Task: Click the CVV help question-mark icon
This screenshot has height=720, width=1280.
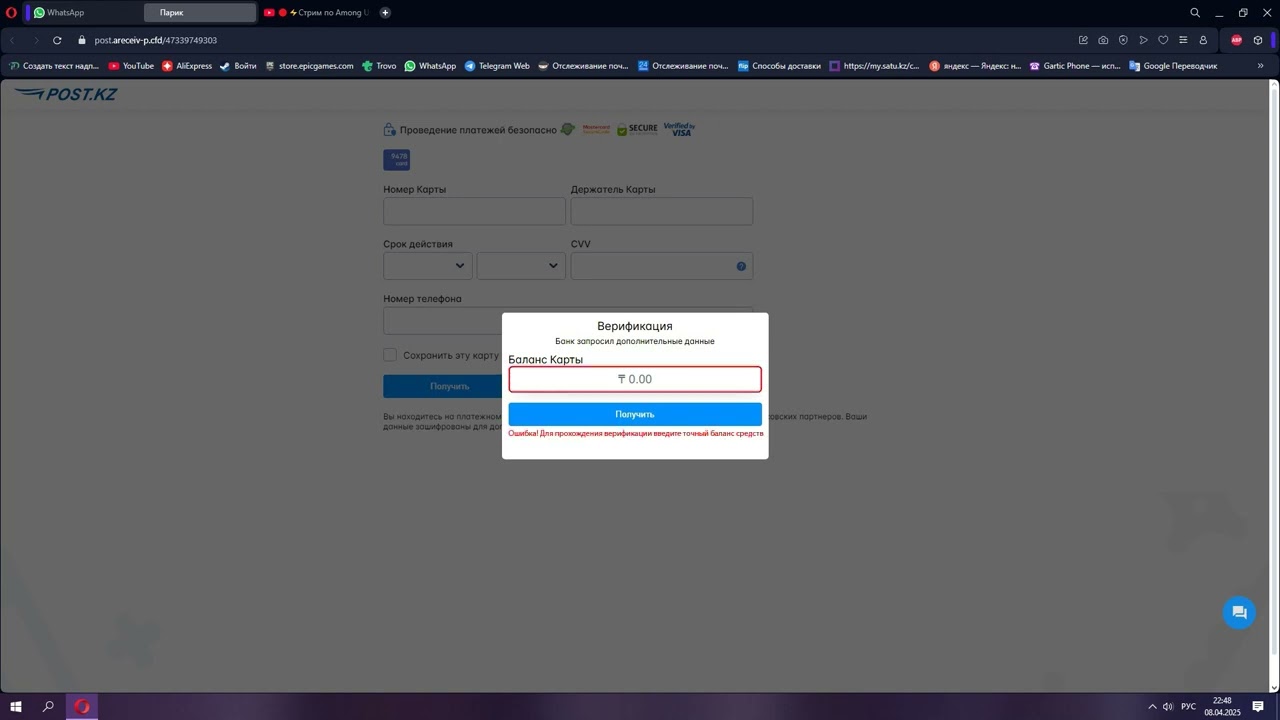Action: 741,266
